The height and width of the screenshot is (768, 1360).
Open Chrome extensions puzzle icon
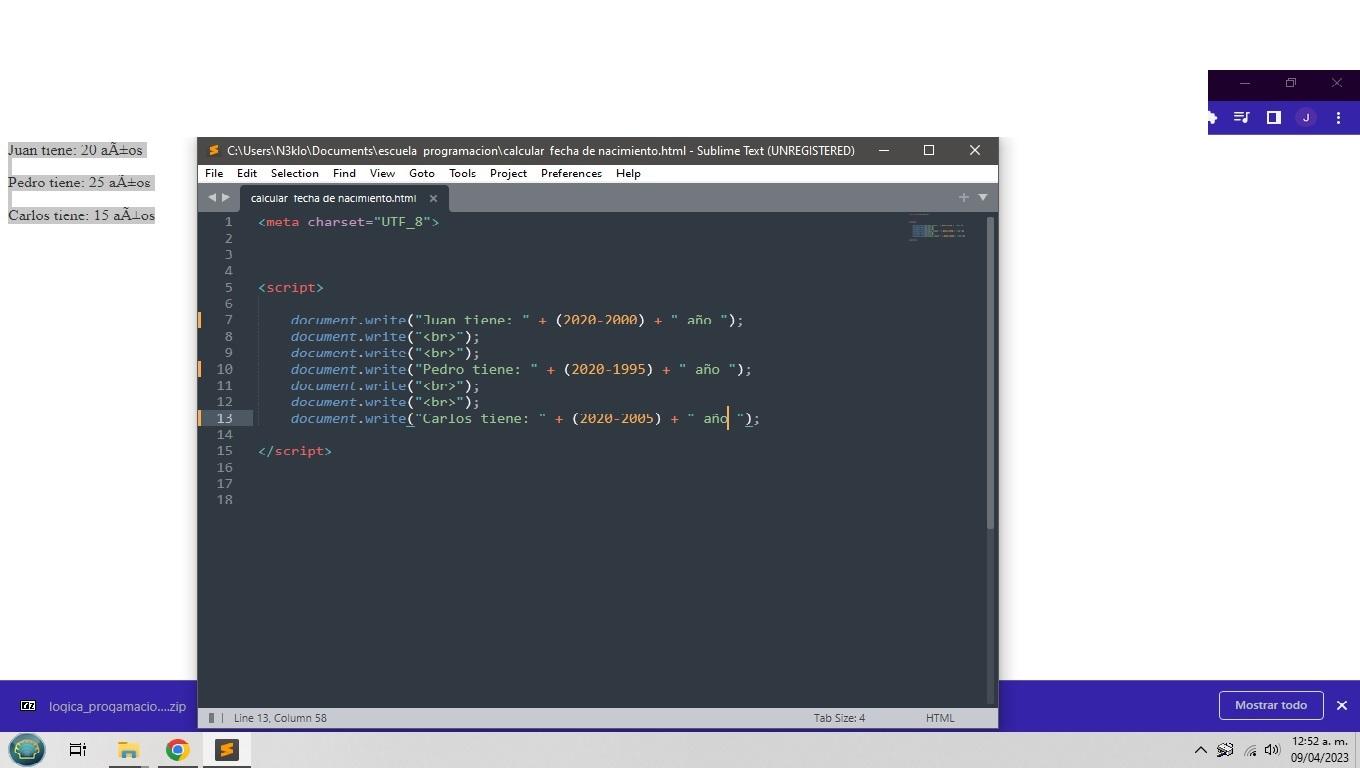coord(1211,117)
